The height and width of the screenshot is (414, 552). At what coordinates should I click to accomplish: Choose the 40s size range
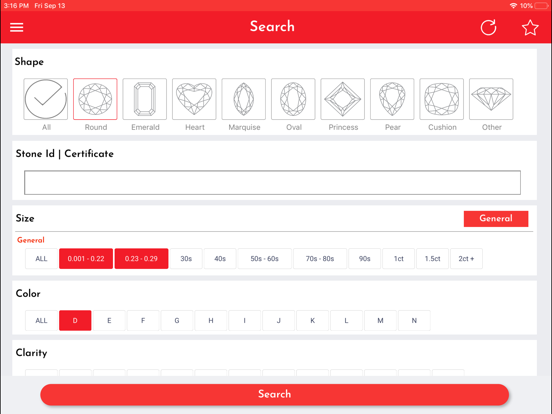tap(220, 259)
